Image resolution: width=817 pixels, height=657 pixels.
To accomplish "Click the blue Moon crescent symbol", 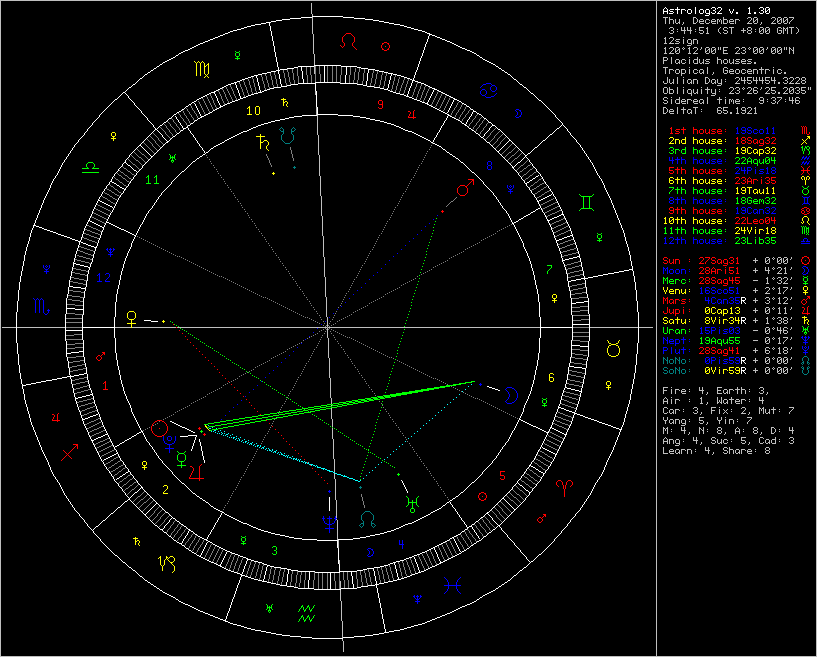I will (x=511, y=394).
